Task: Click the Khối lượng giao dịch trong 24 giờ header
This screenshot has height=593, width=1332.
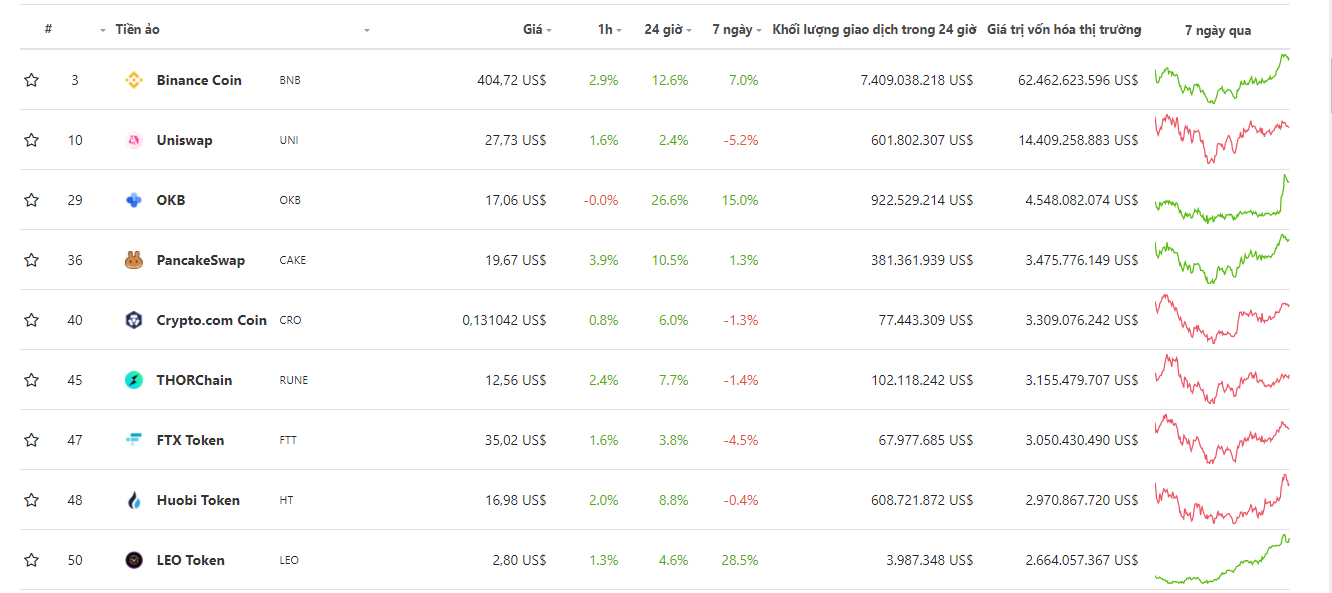Action: pos(874,30)
